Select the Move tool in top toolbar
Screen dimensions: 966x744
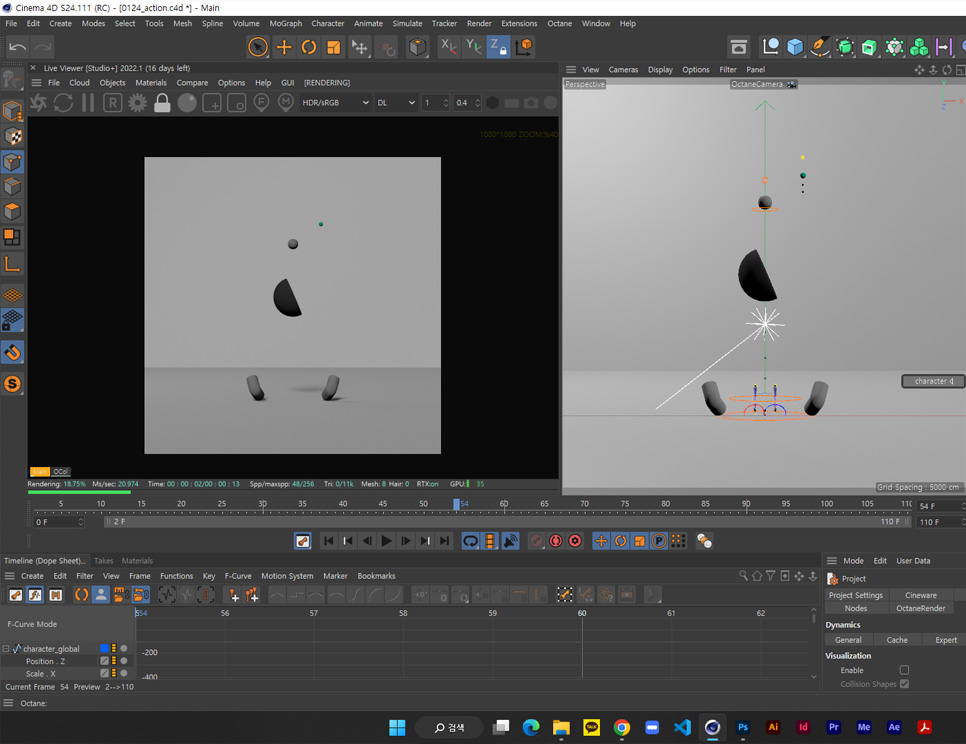point(283,47)
